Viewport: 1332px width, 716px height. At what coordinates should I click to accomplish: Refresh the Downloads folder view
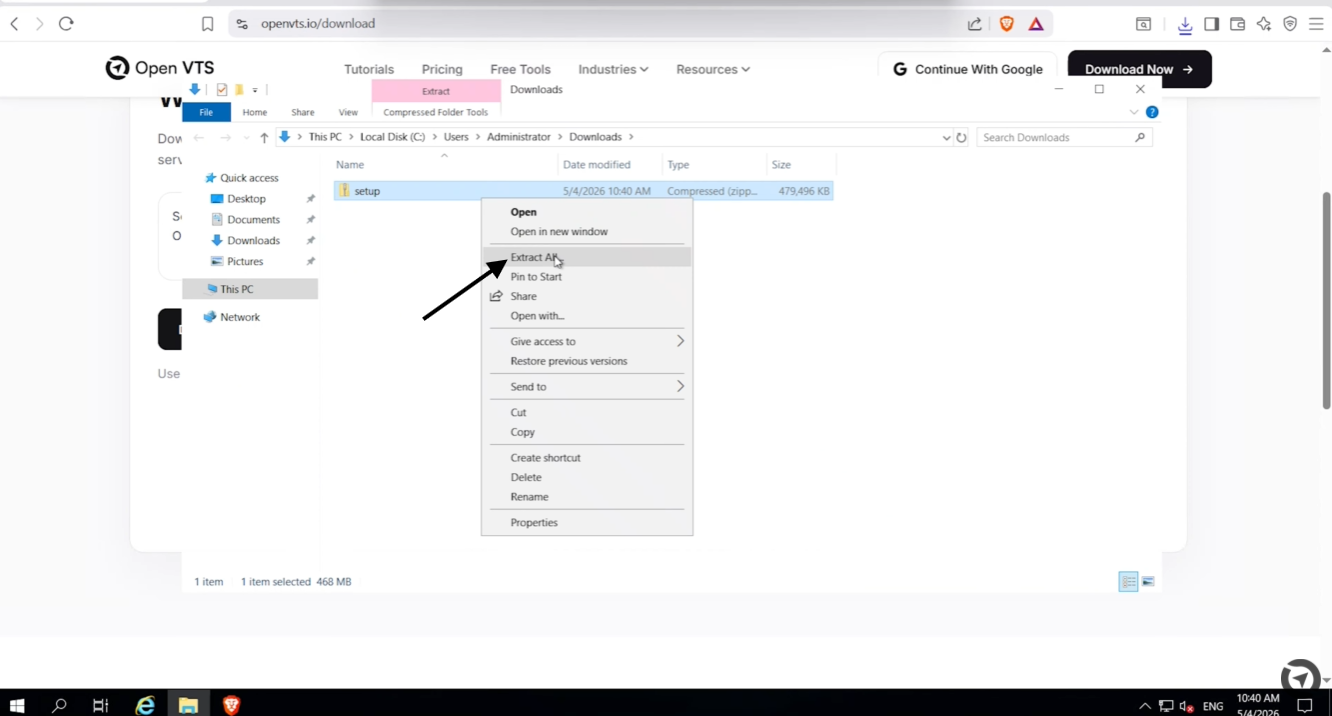[x=962, y=138]
